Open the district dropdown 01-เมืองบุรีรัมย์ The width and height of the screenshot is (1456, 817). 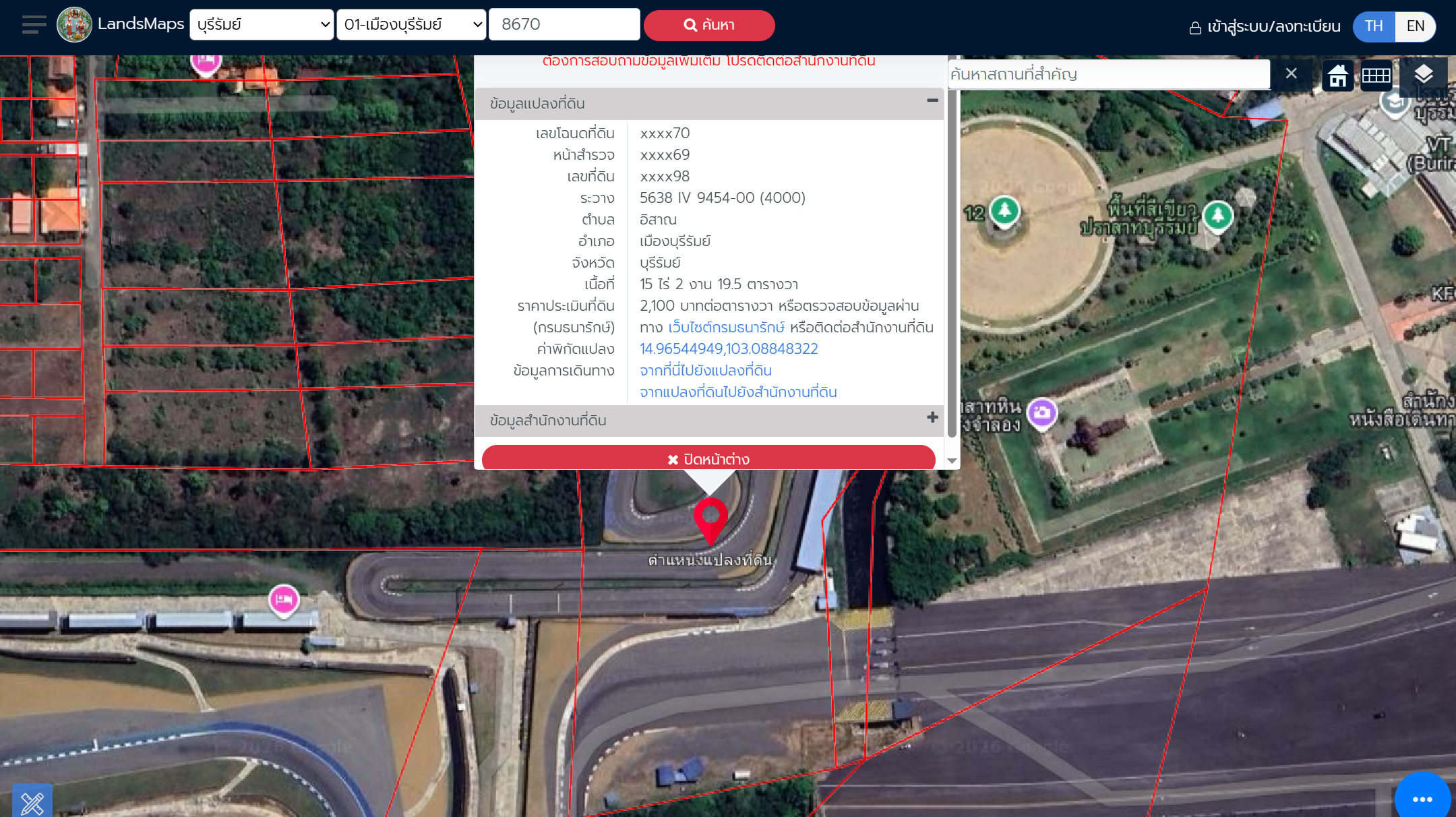[411, 25]
